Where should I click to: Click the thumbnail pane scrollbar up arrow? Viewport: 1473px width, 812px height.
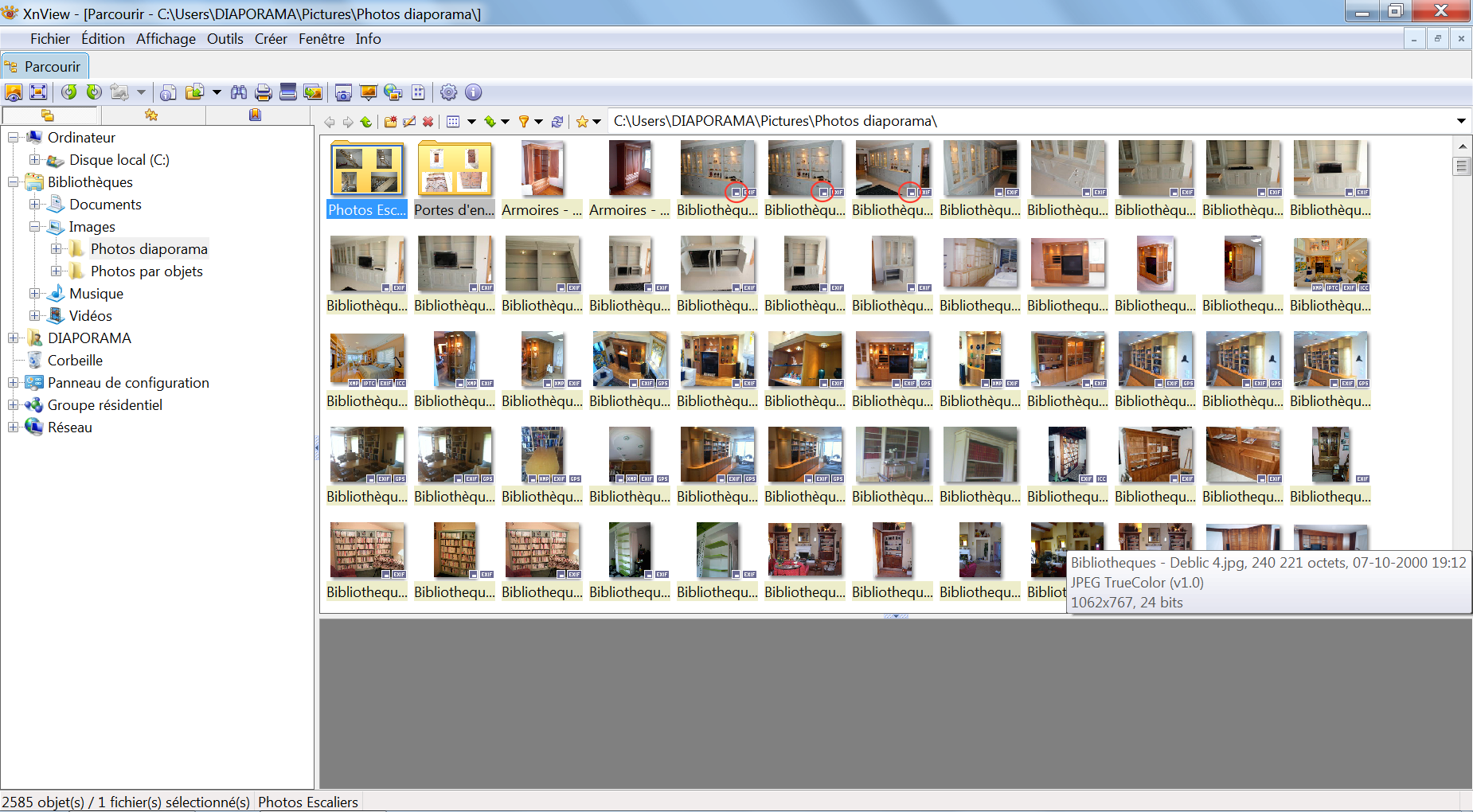pyautogui.click(x=1462, y=146)
